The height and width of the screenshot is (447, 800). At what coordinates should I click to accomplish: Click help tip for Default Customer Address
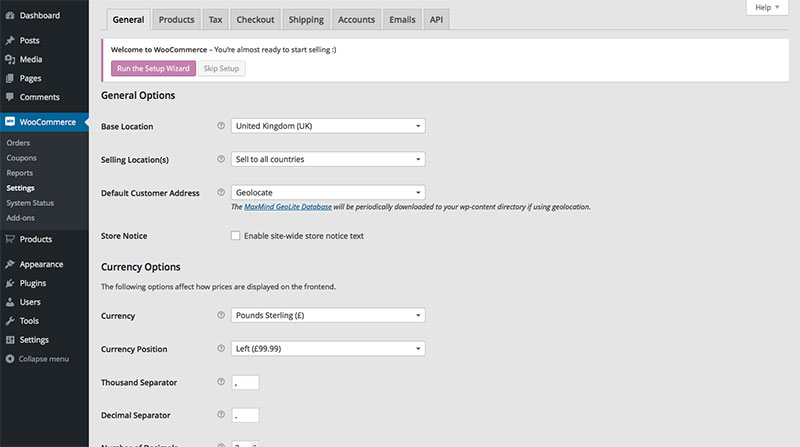[x=221, y=192]
